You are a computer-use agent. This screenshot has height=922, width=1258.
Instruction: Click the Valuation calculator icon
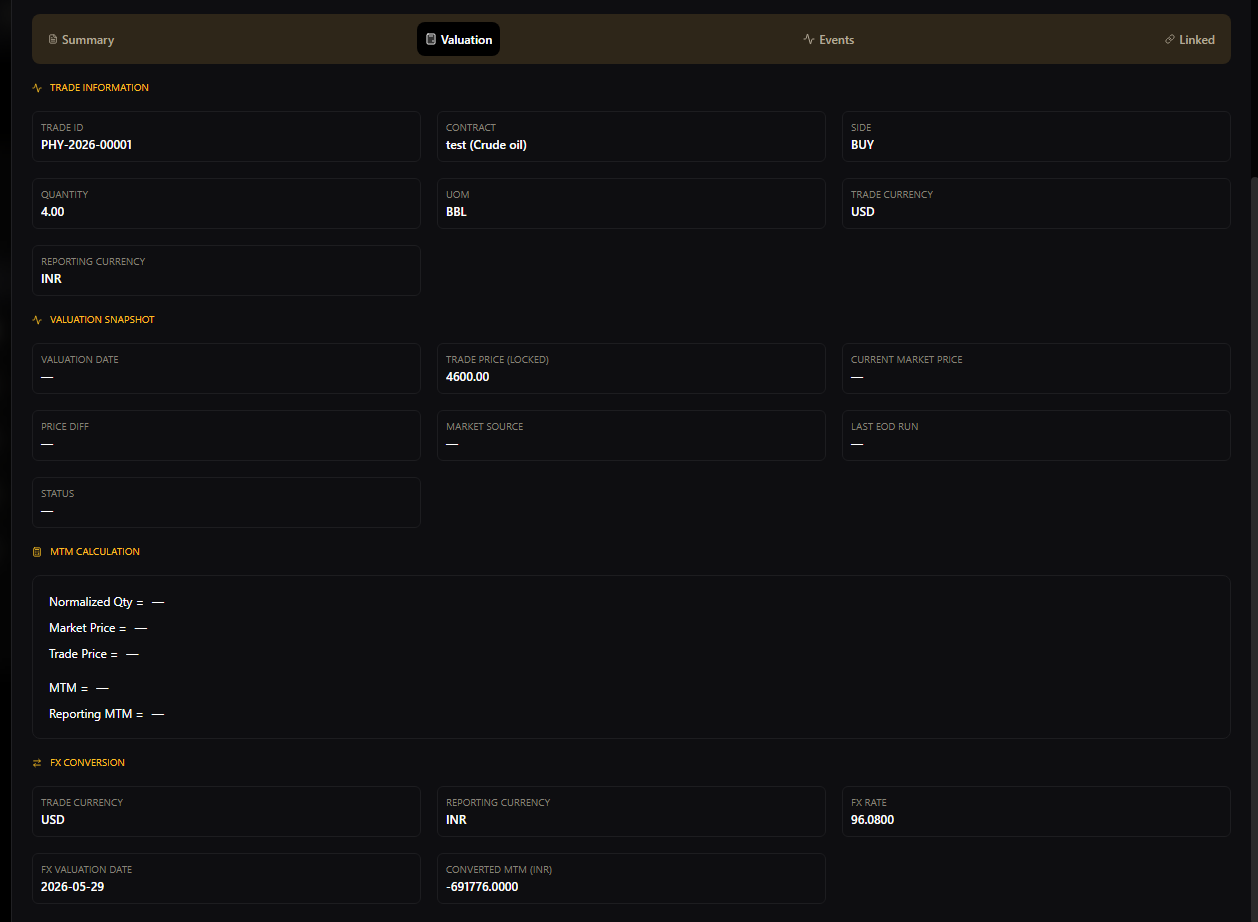coord(431,40)
